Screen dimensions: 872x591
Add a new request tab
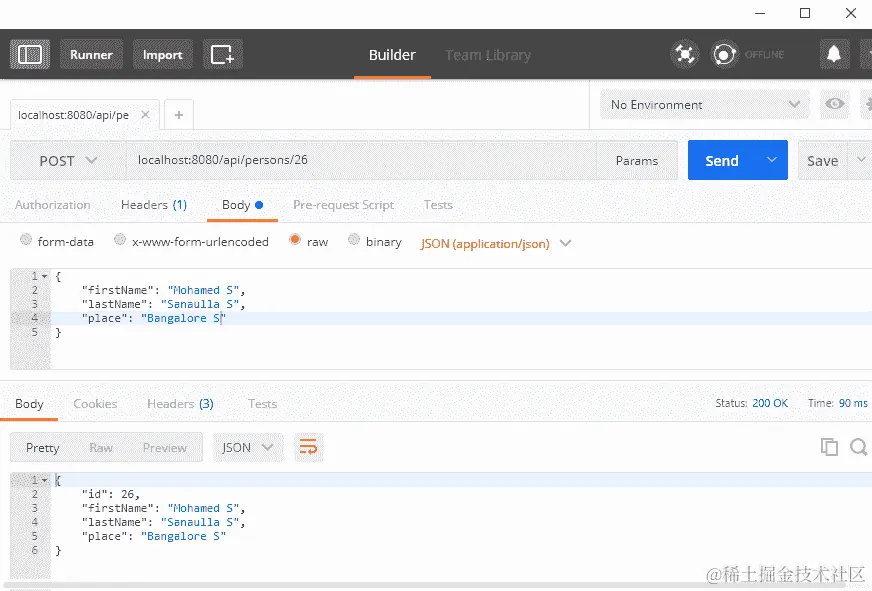coord(179,115)
